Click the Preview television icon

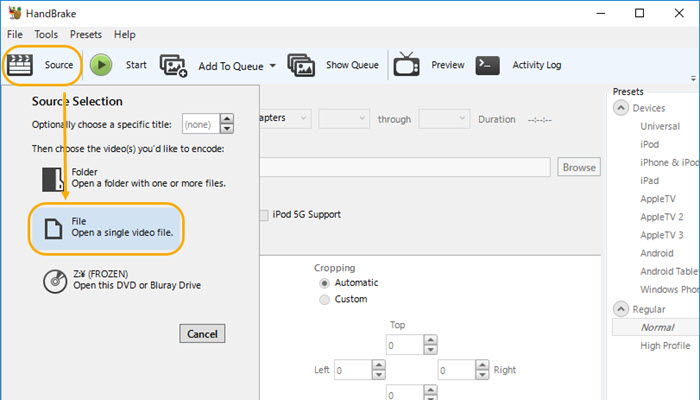click(x=406, y=64)
